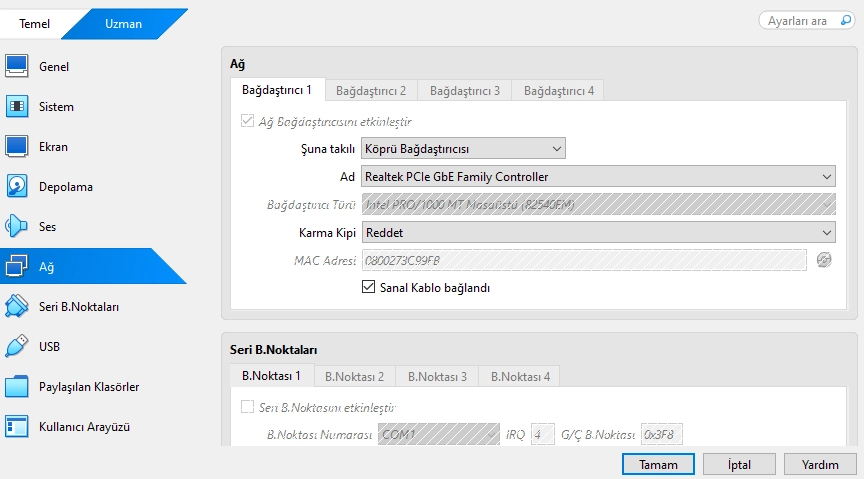Open the Karma Kipi Reddet dropdown
Viewport: 864px width, 479px height.
pyautogui.click(x=598, y=232)
